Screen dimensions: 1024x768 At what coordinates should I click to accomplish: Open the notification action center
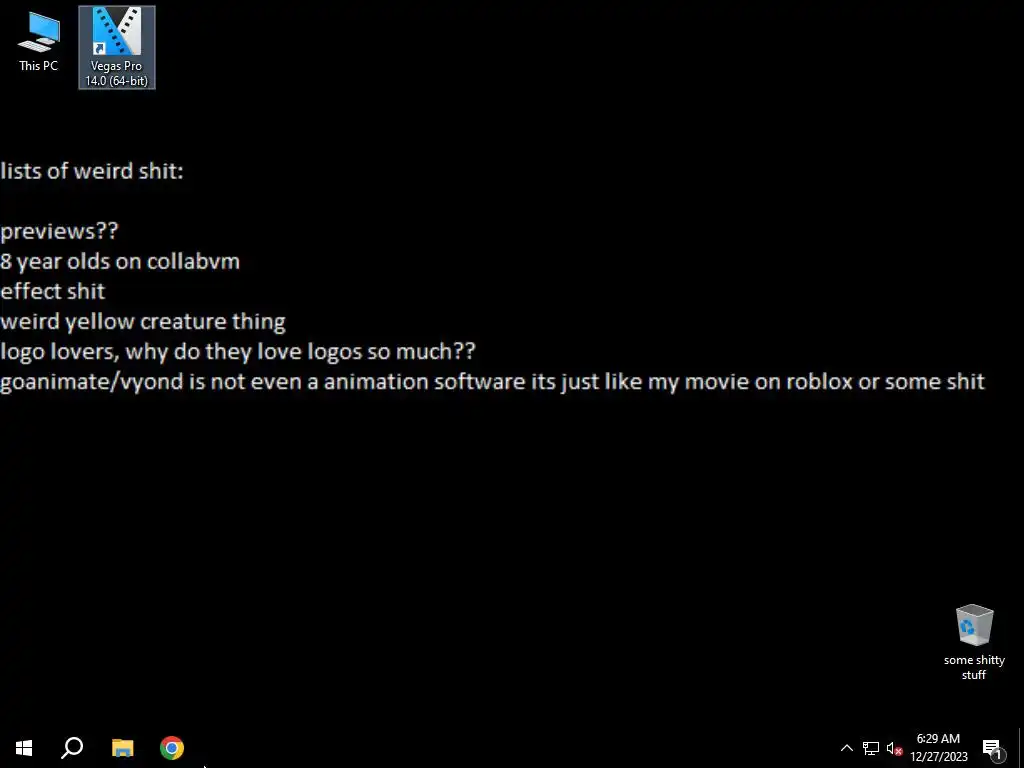[x=992, y=748]
